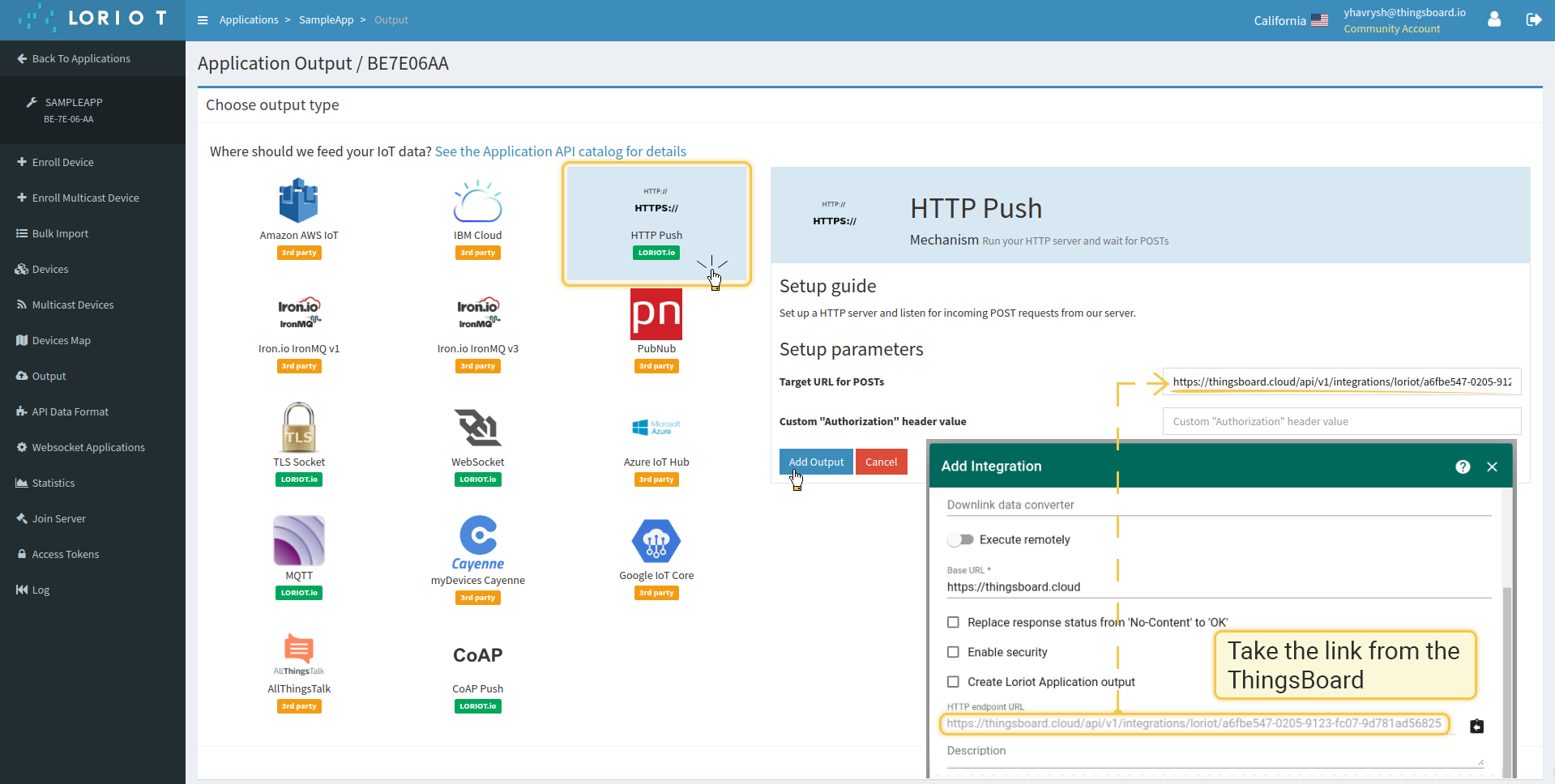The width and height of the screenshot is (1555, 784).
Task: Open Output in sidebar
Action: pos(92,376)
